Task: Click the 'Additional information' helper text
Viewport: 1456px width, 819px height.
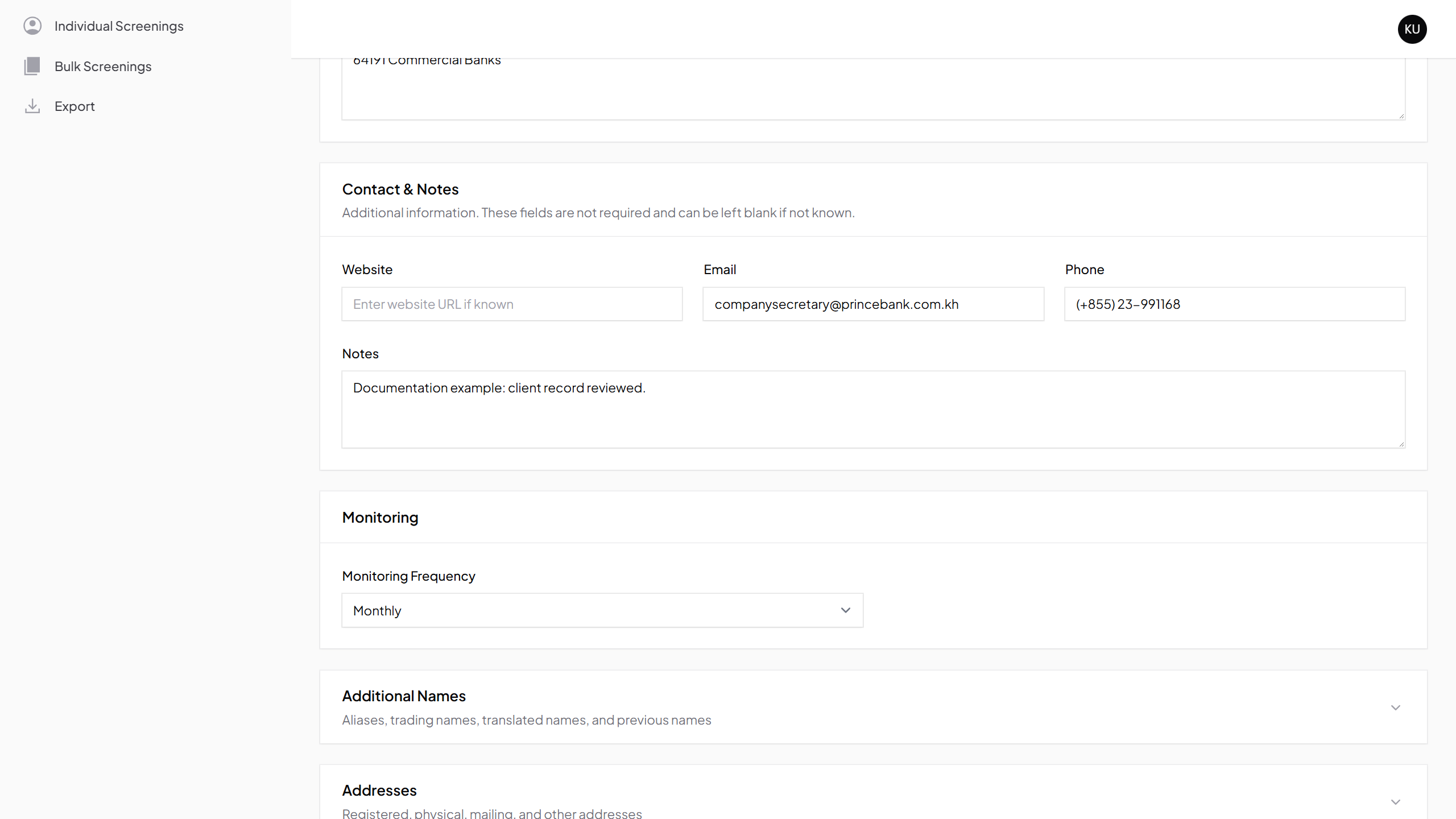Action: [598, 213]
